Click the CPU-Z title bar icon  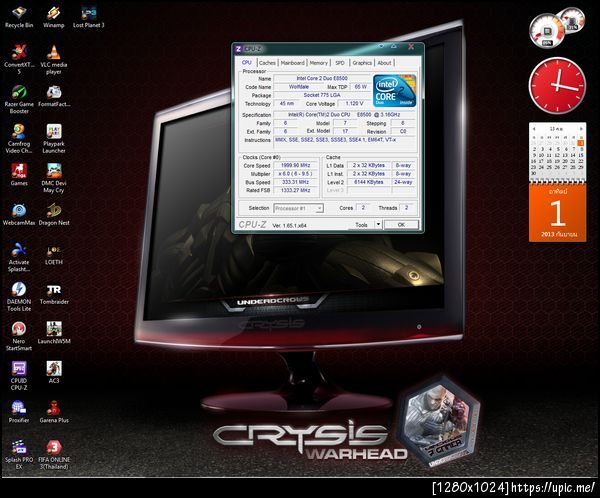238,49
